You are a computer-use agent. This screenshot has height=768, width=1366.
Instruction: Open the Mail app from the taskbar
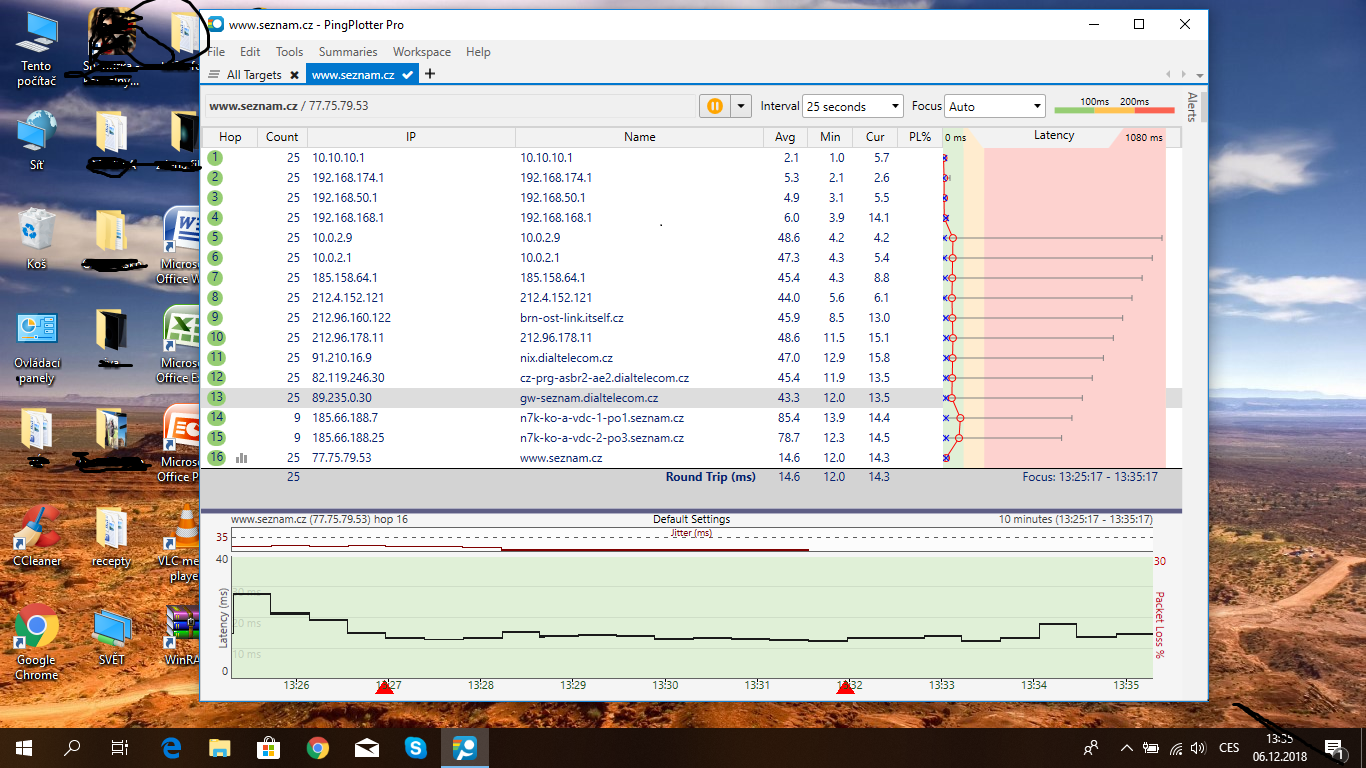(x=366, y=748)
